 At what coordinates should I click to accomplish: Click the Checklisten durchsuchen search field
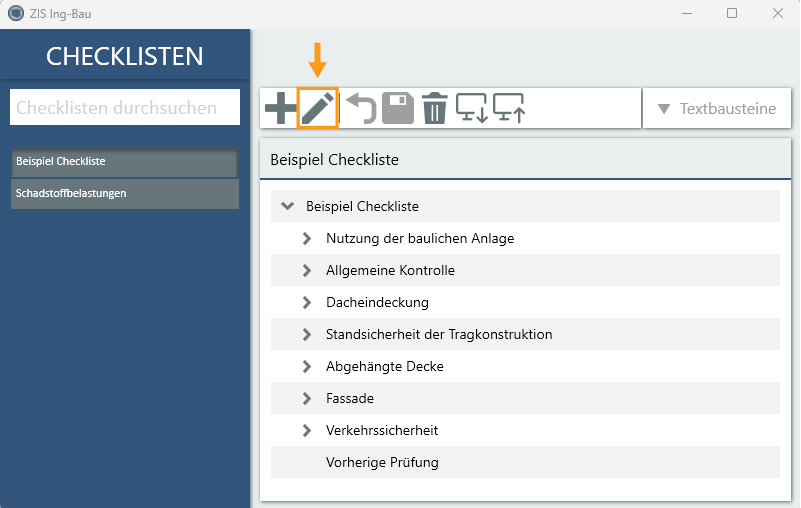coord(125,107)
